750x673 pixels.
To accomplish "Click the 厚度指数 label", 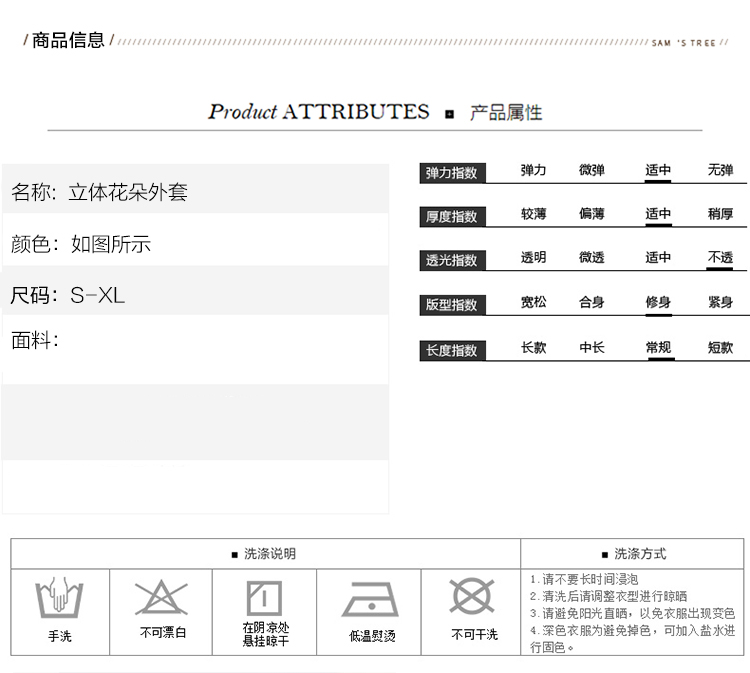I will pyautogui.click(x=452, y=216).
